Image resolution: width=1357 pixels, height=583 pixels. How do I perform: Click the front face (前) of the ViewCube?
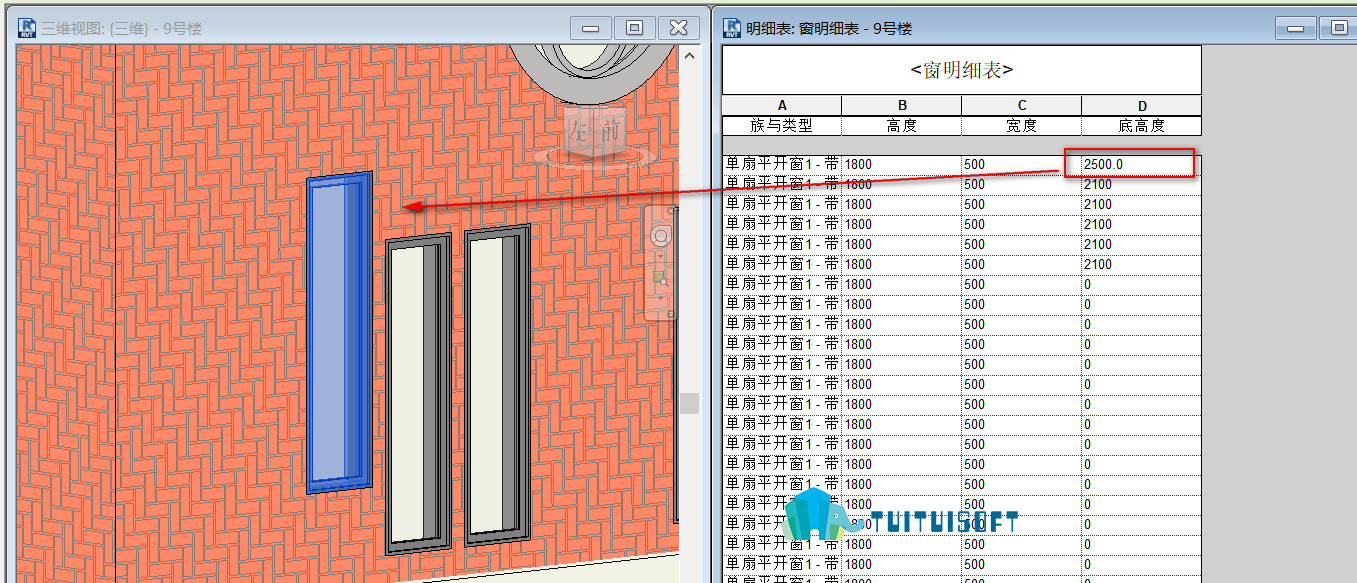point(608,130)
